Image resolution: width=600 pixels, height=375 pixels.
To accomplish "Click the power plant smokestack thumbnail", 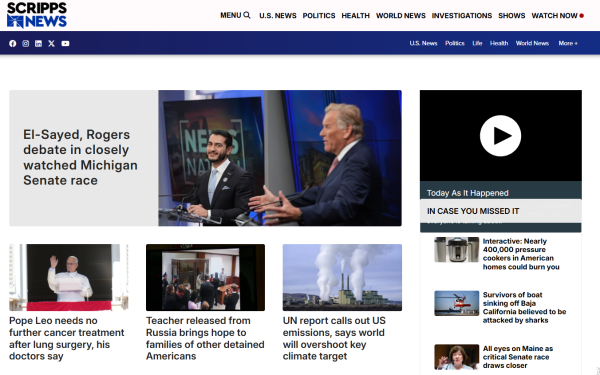I will pos(342,277).
